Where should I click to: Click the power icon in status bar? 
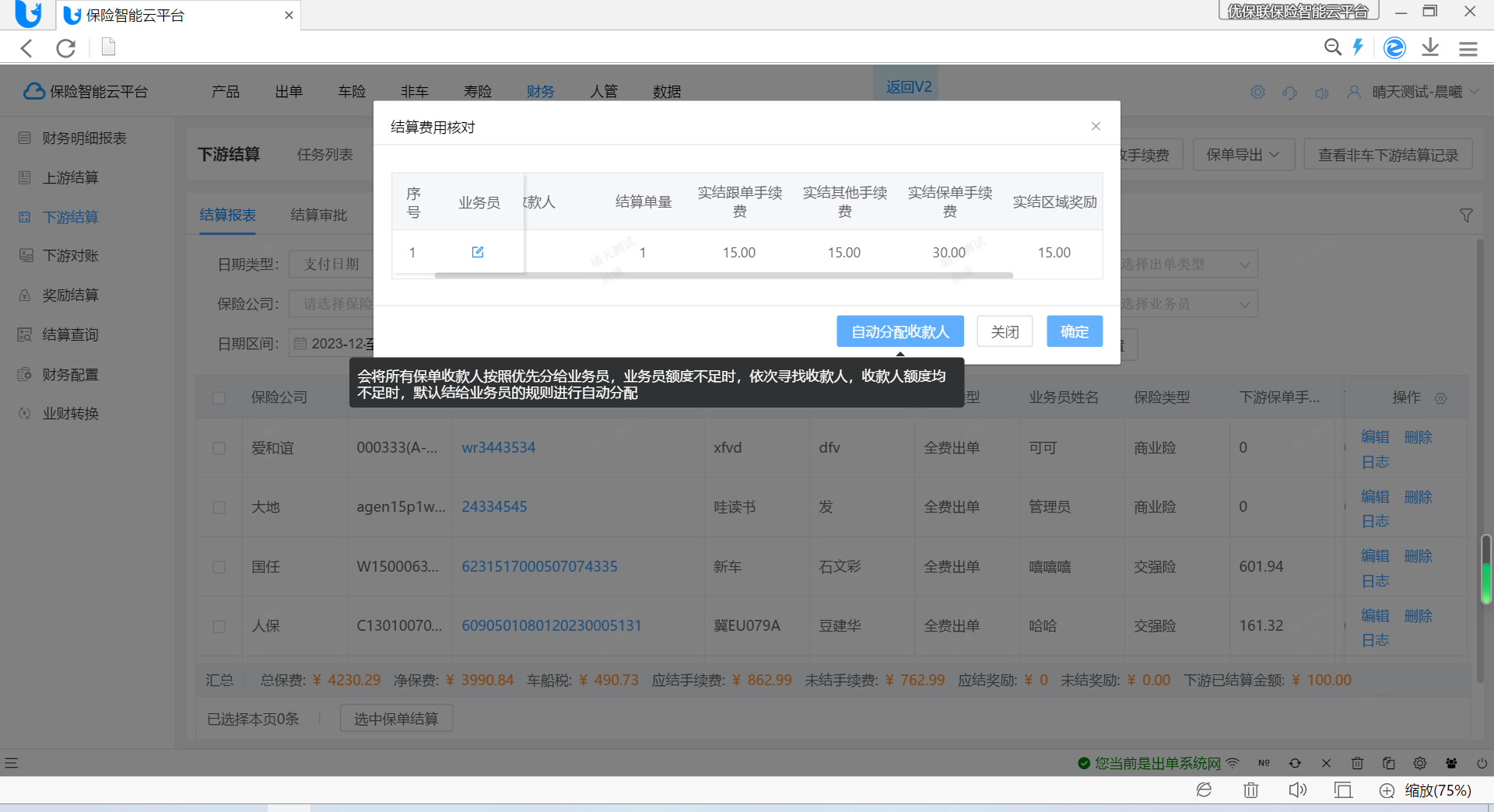click(1482, 763)
